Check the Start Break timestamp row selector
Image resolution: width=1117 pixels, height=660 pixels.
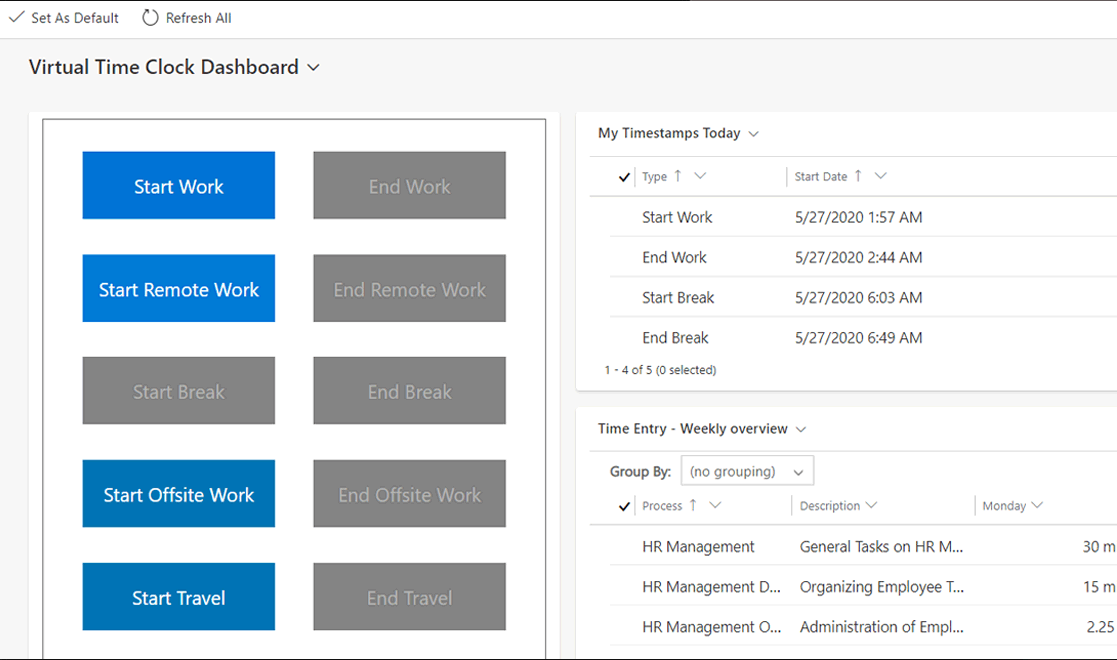pyautogui.click(x=624, y=297)
